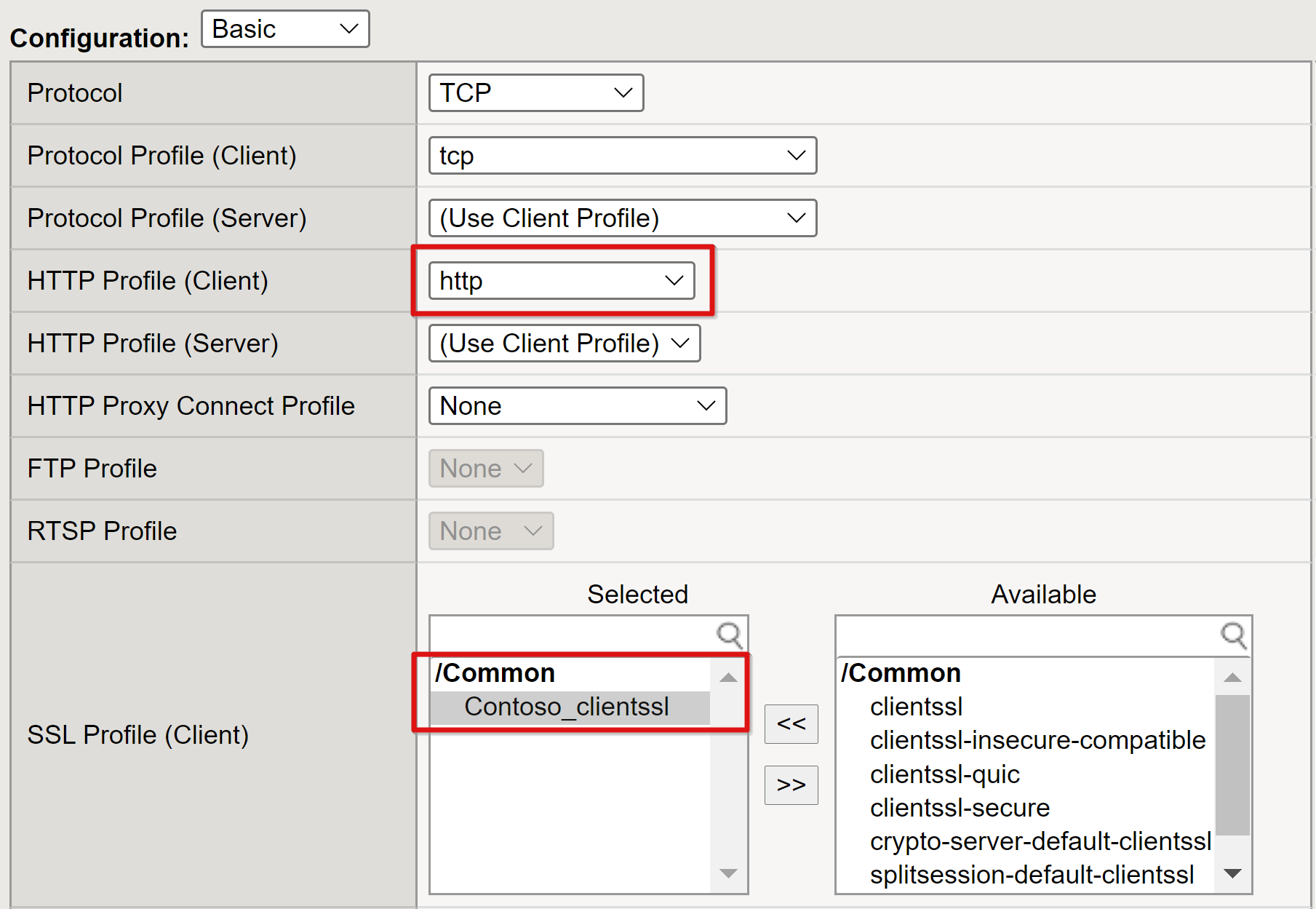Viewport: 1316px width, 909px height.
Task: Open the Configuration dropdown showing Basic
Action: pos(284,28)
